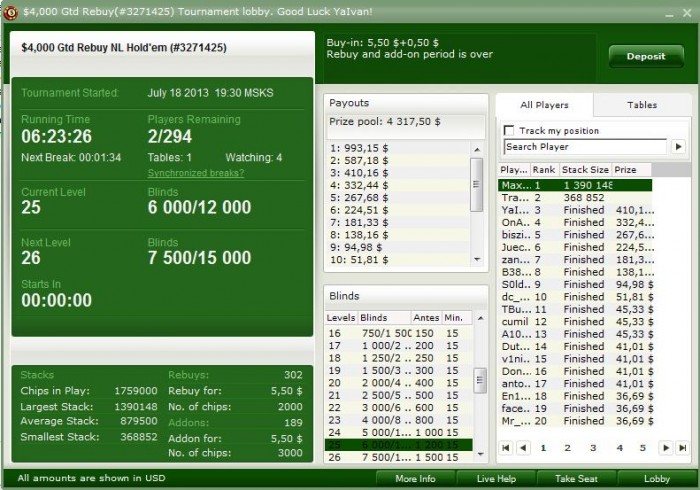Select blinds level 20 row
Viewport: 700px width, 490px height.
(399, 383)
